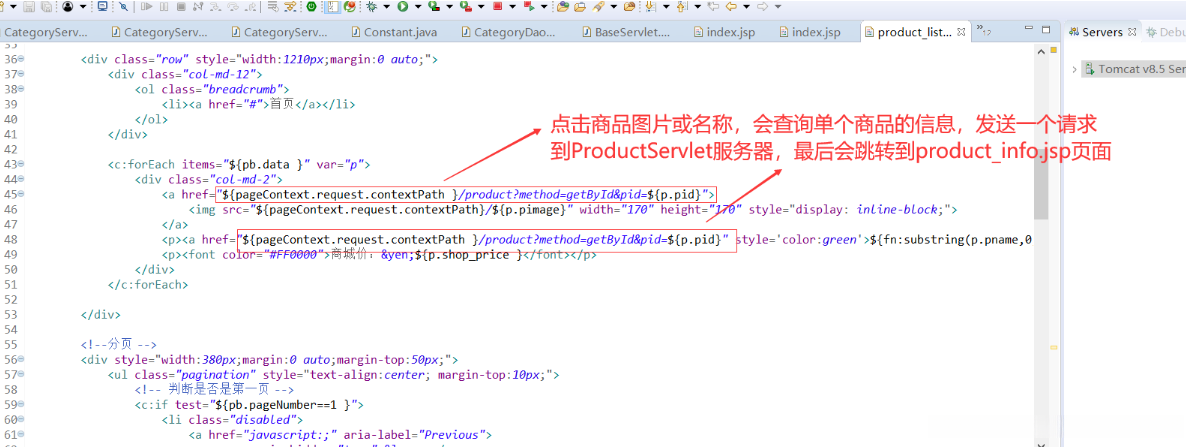Viewport: 1186px width, 447px height.
Task: Switch to the BaseServlet tab
Action: point(626,33)
